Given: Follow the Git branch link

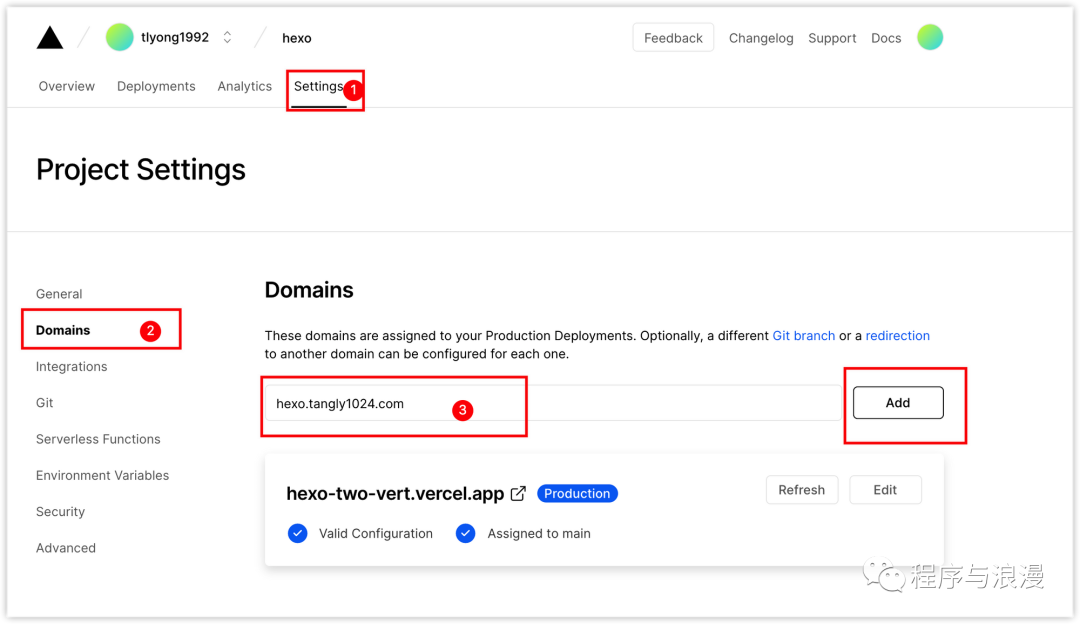Looking at the screenshot, I should pyautogui.click(x=804, y=335).
